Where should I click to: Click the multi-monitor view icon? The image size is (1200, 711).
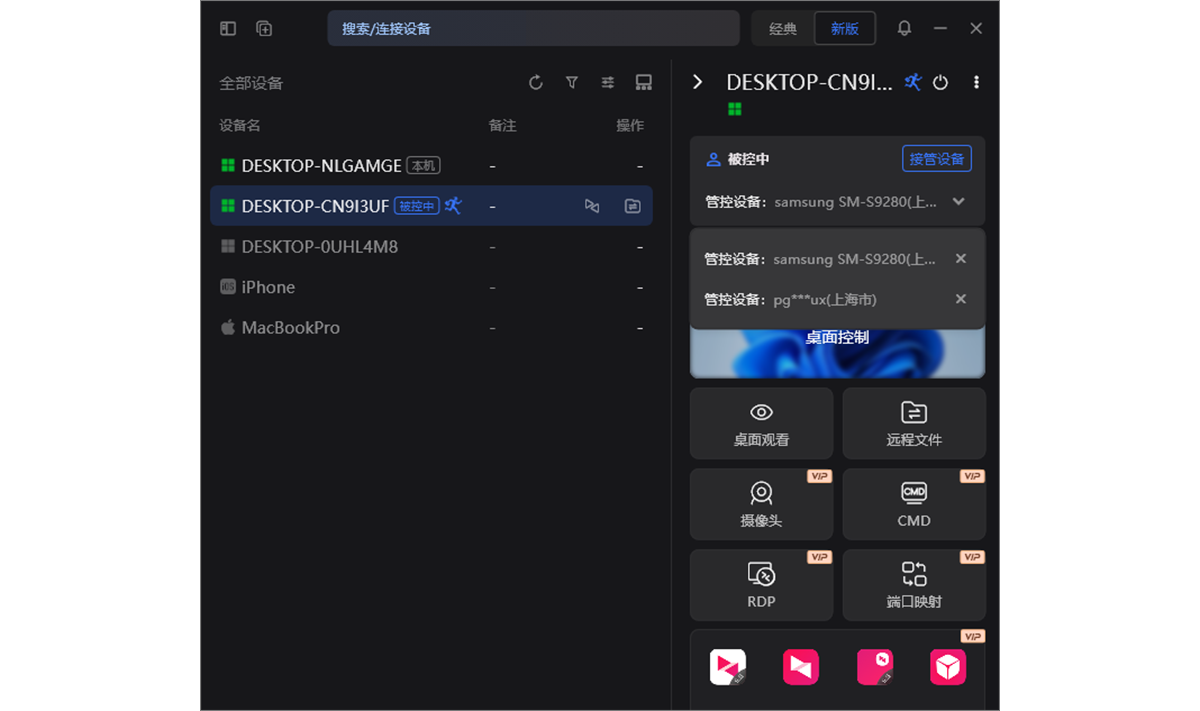[644, 83]
